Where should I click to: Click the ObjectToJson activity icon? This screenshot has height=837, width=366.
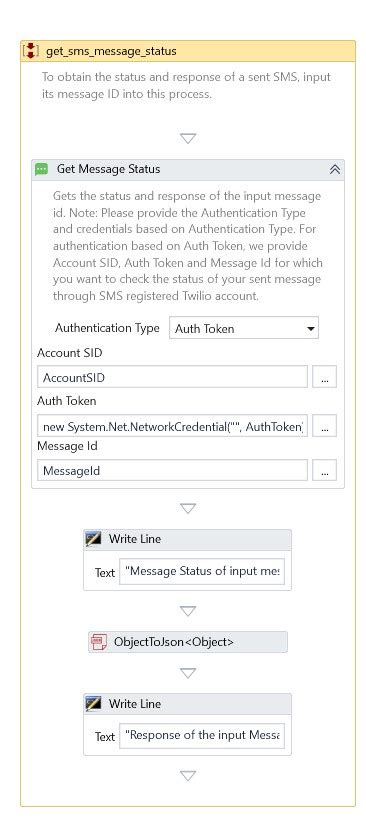[x=99, y=642]
